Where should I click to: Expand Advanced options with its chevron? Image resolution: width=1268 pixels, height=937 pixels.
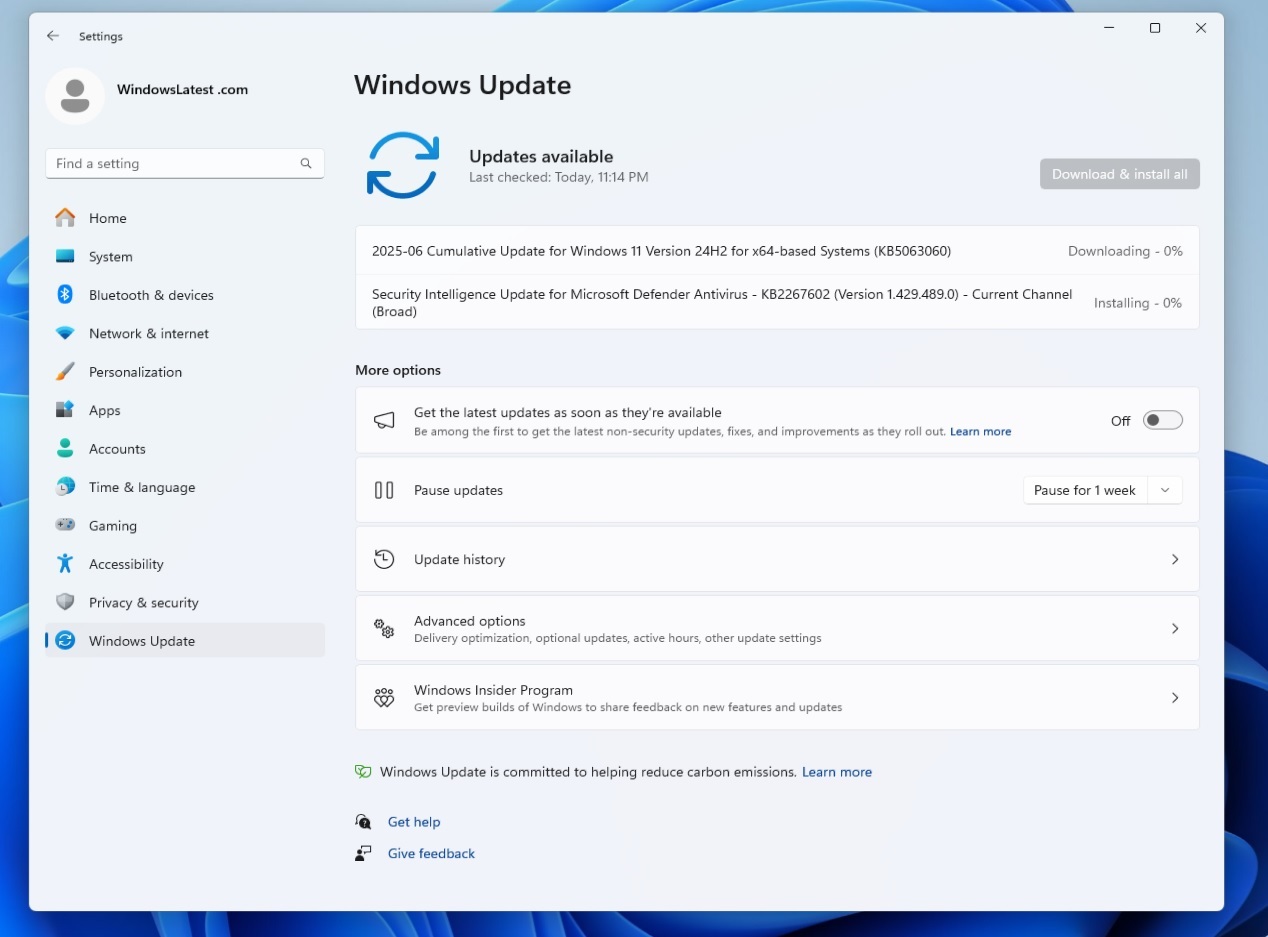[x=1175, y=628]
